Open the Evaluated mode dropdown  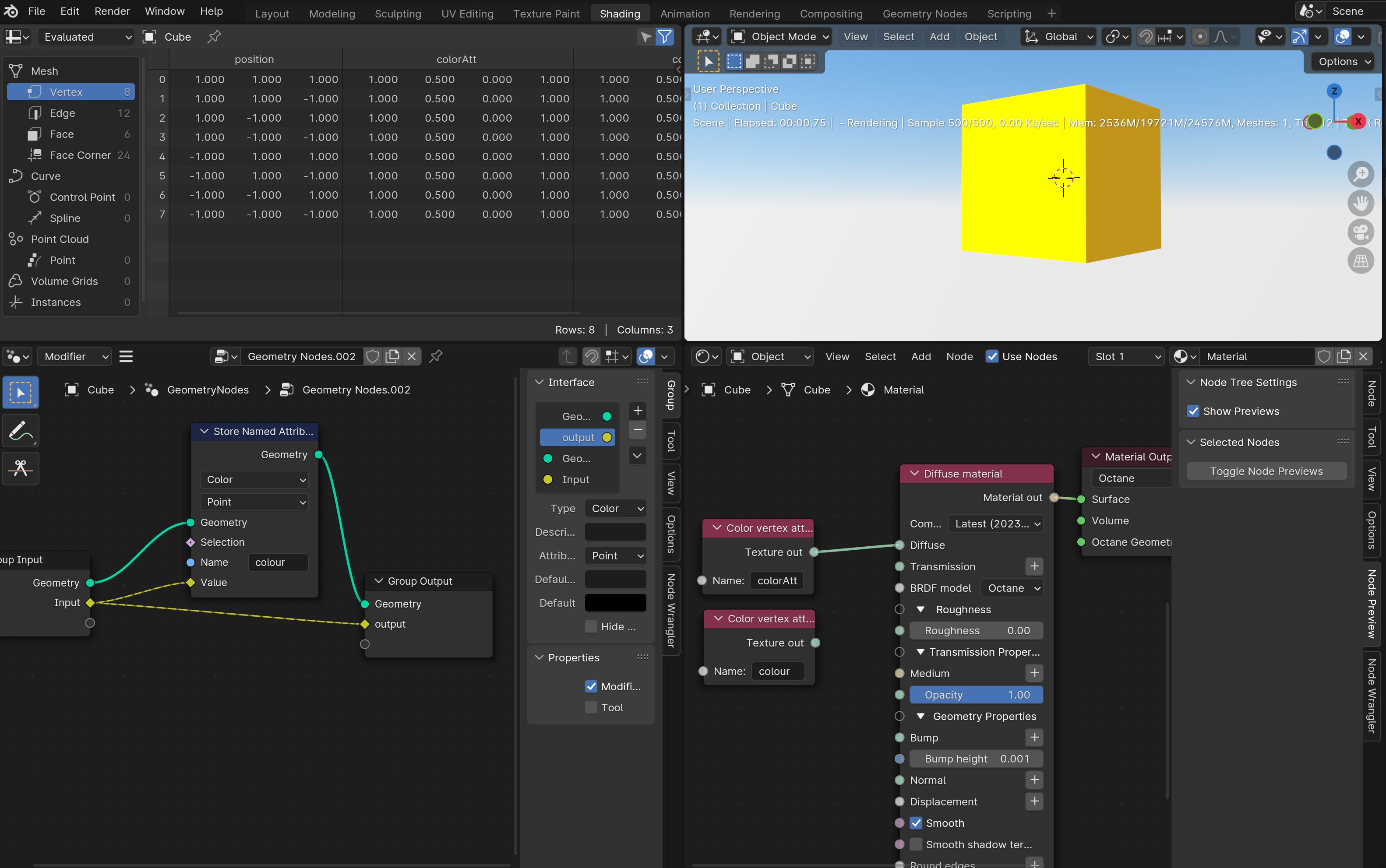tap(86, 37)
